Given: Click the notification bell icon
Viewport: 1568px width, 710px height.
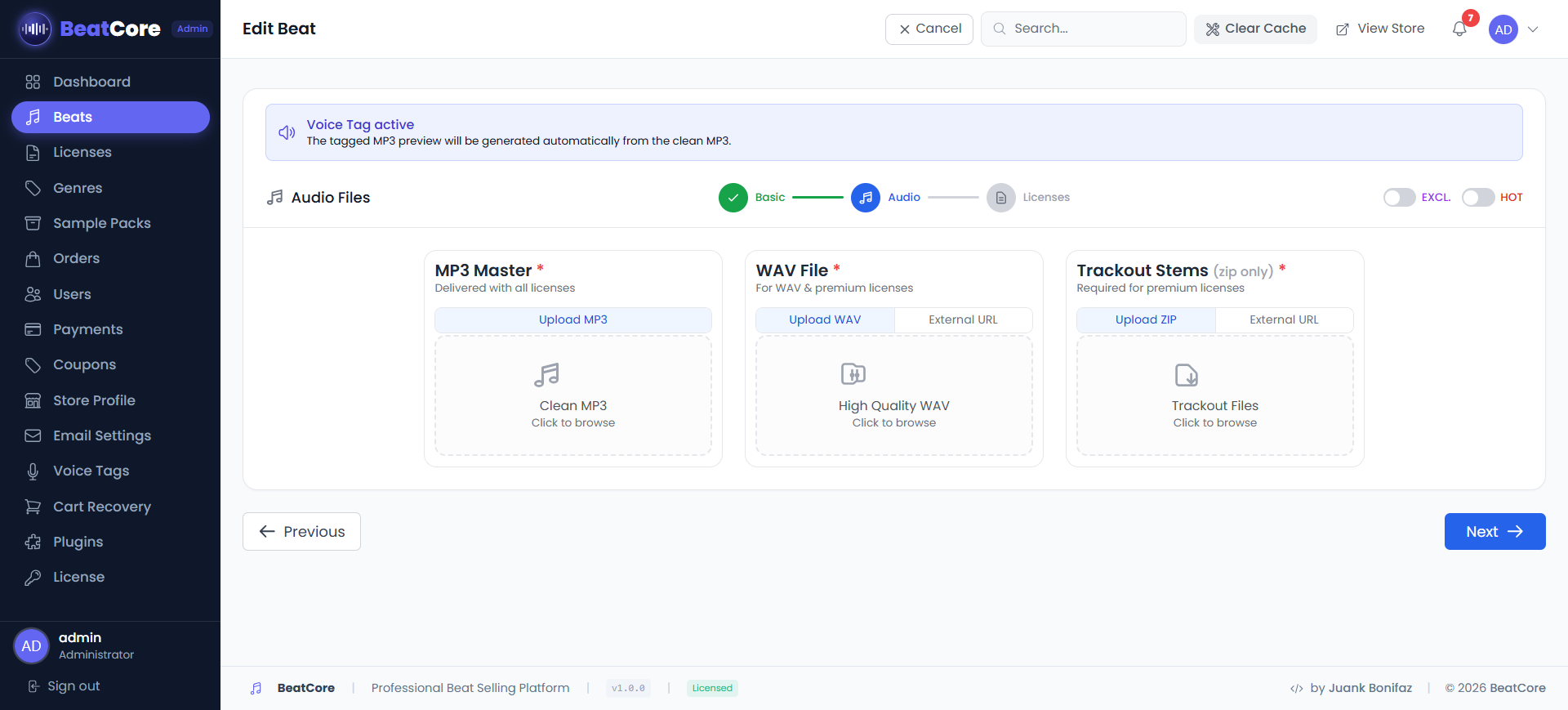Looking at the screenshot, I should 1459,29.
